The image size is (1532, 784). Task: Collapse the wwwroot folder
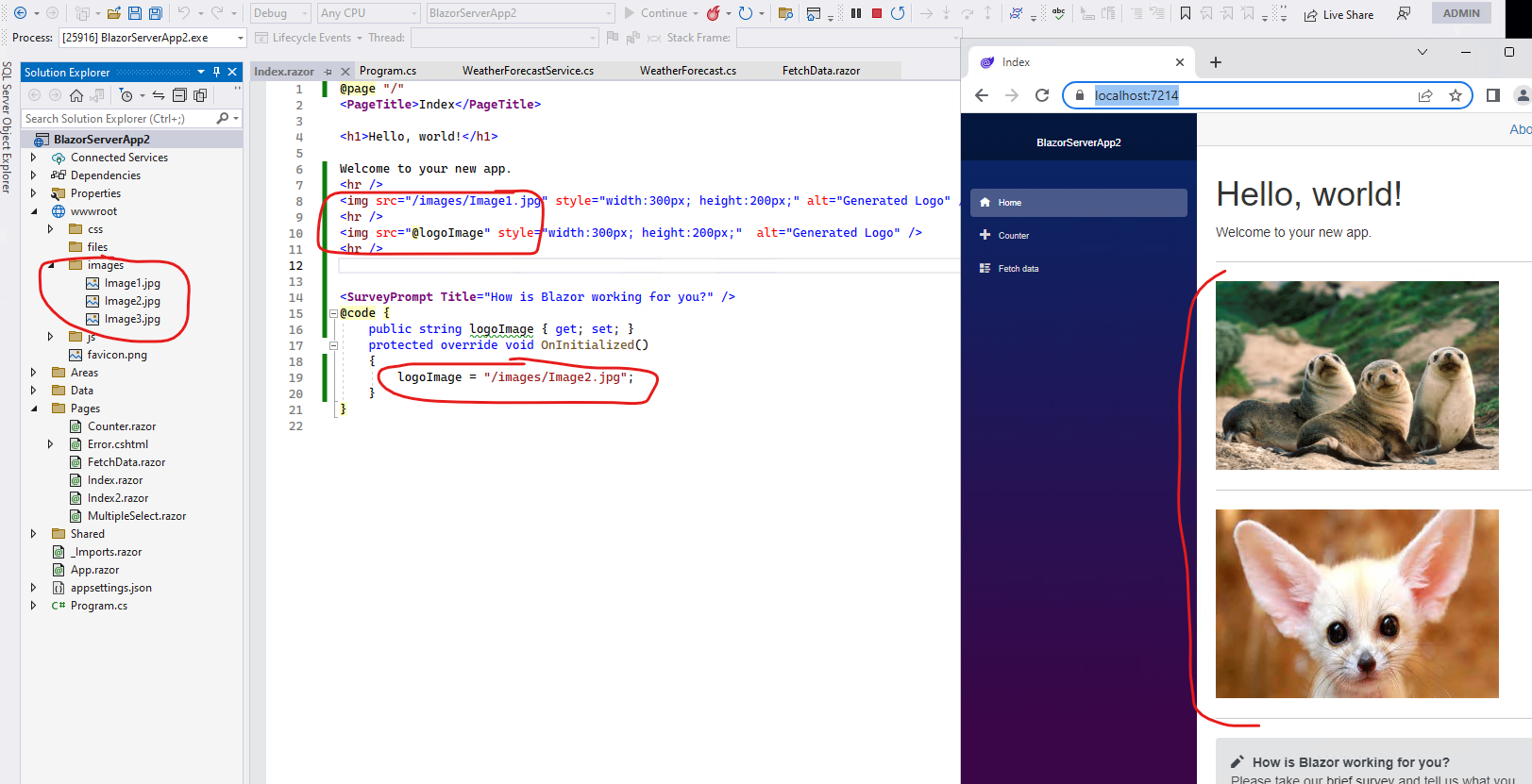click(34, 211)
